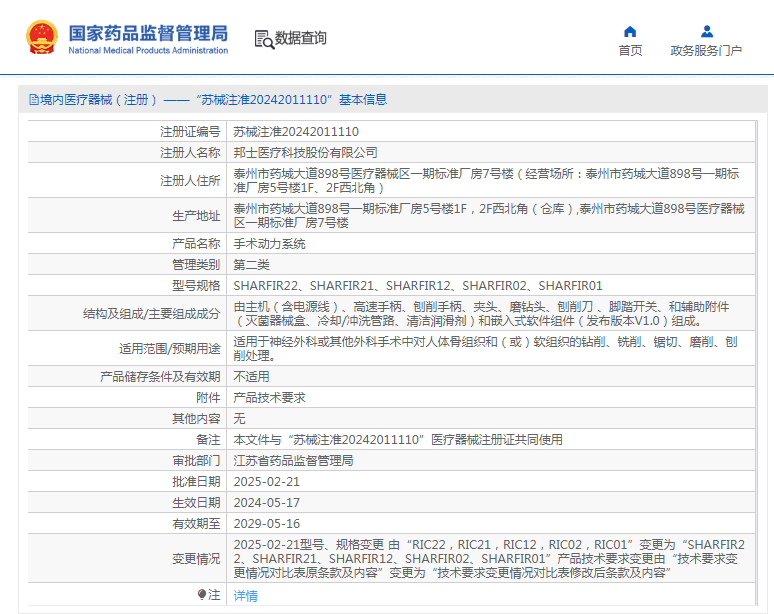Select registration number 苏械注准20242011110 value
Image resolution: width=774 pixels, height=614 pixels.
click(296, 132)
